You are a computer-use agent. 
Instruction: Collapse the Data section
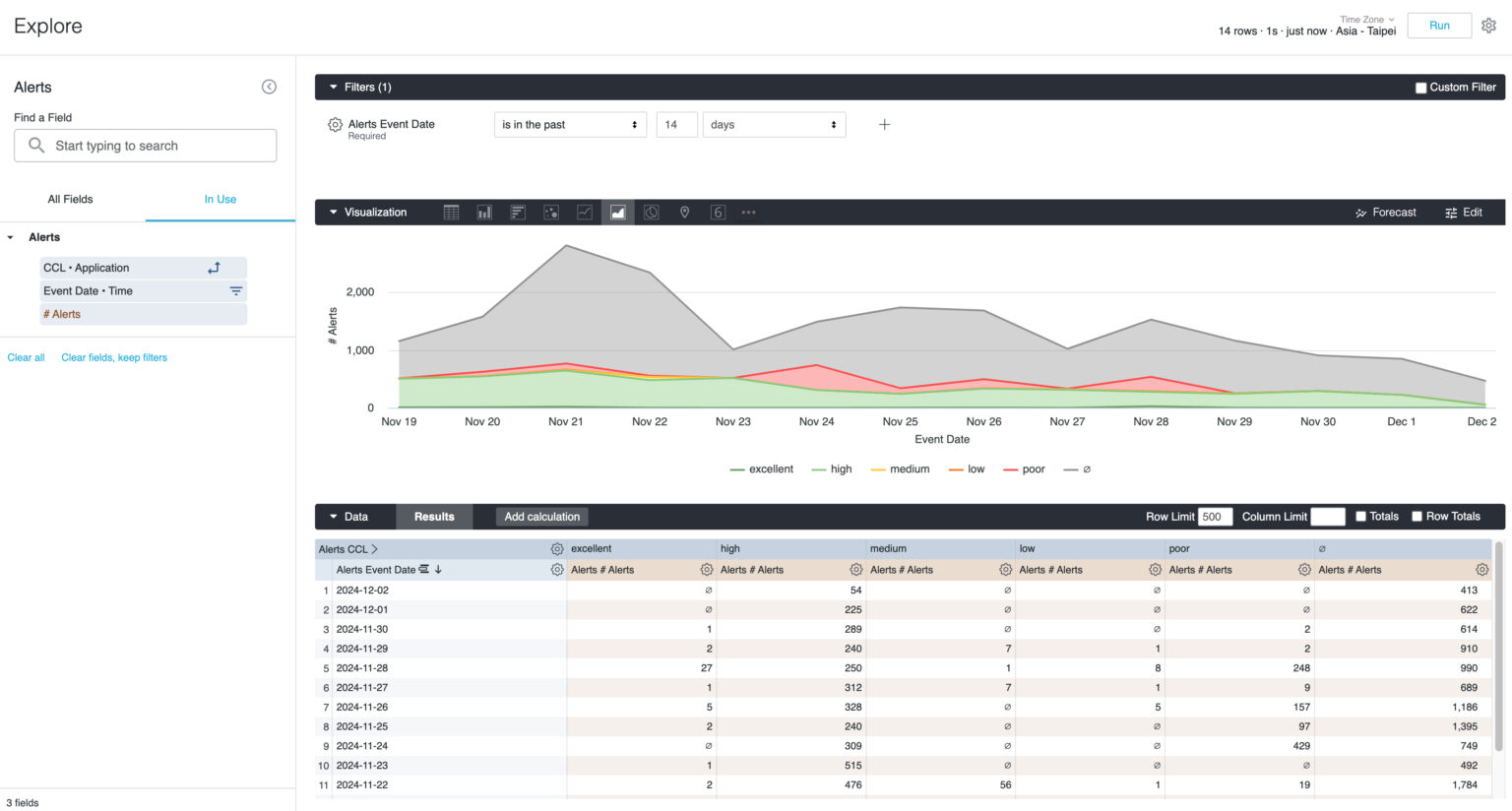(334, 517)
